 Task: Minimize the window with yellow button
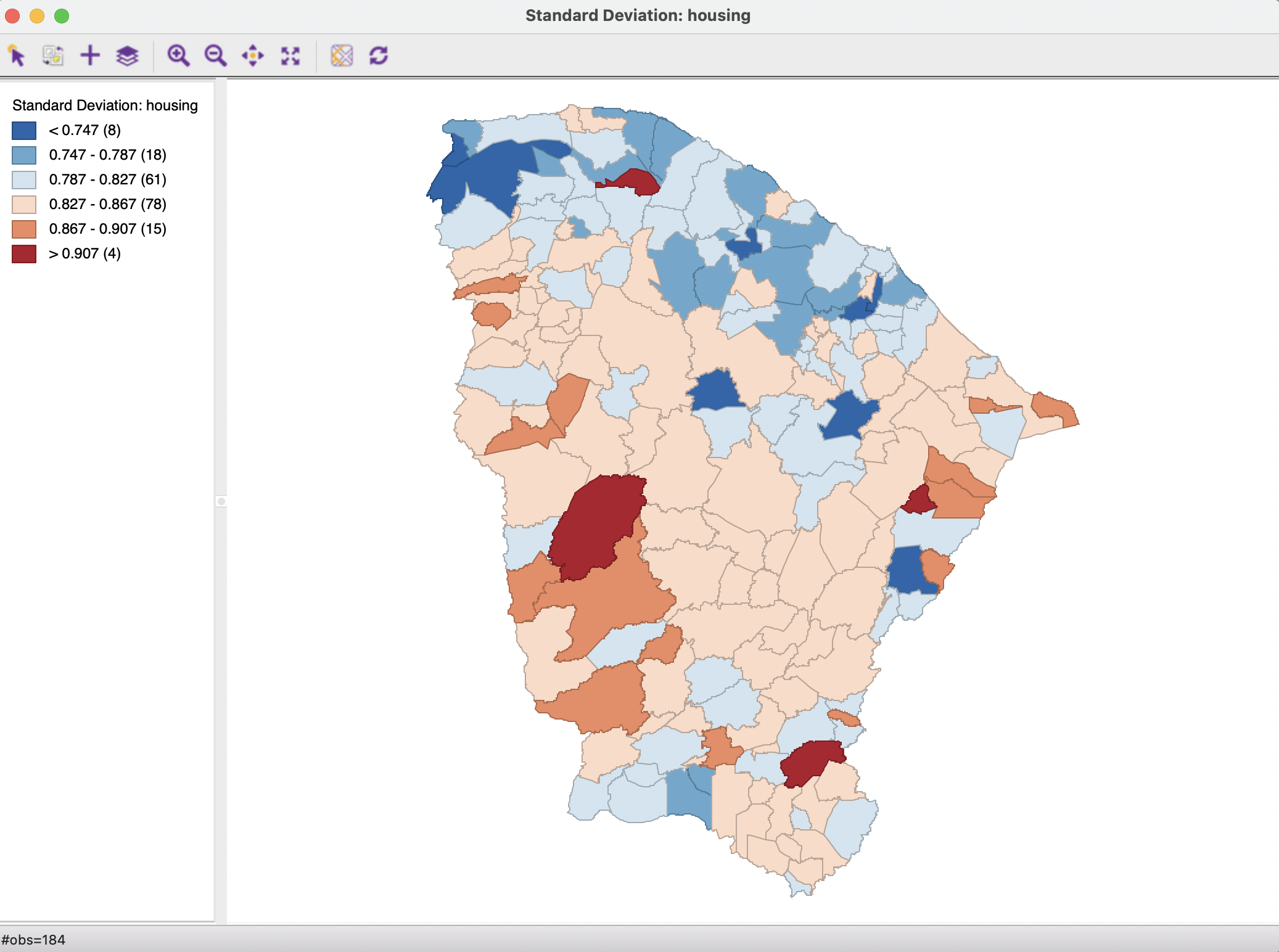click(x=37, y=16)
